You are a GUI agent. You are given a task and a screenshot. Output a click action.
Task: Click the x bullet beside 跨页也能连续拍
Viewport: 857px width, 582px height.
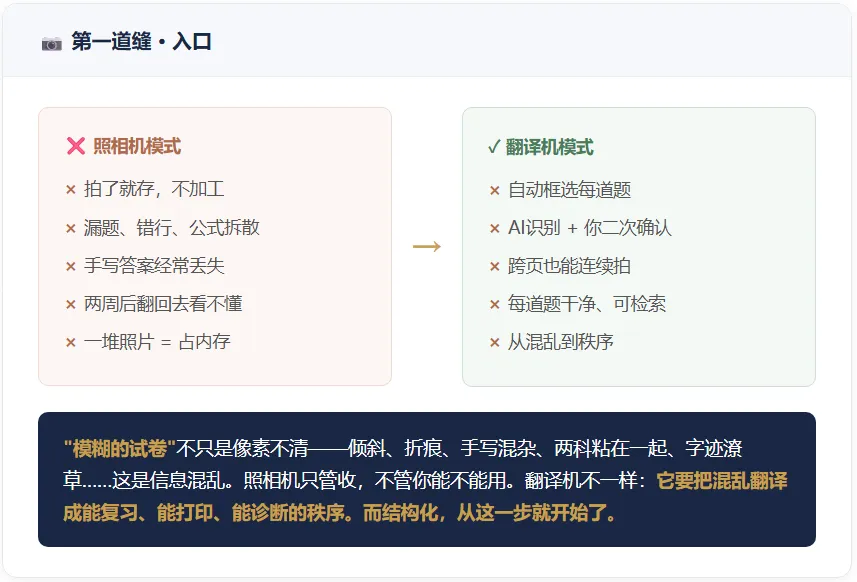495,266
